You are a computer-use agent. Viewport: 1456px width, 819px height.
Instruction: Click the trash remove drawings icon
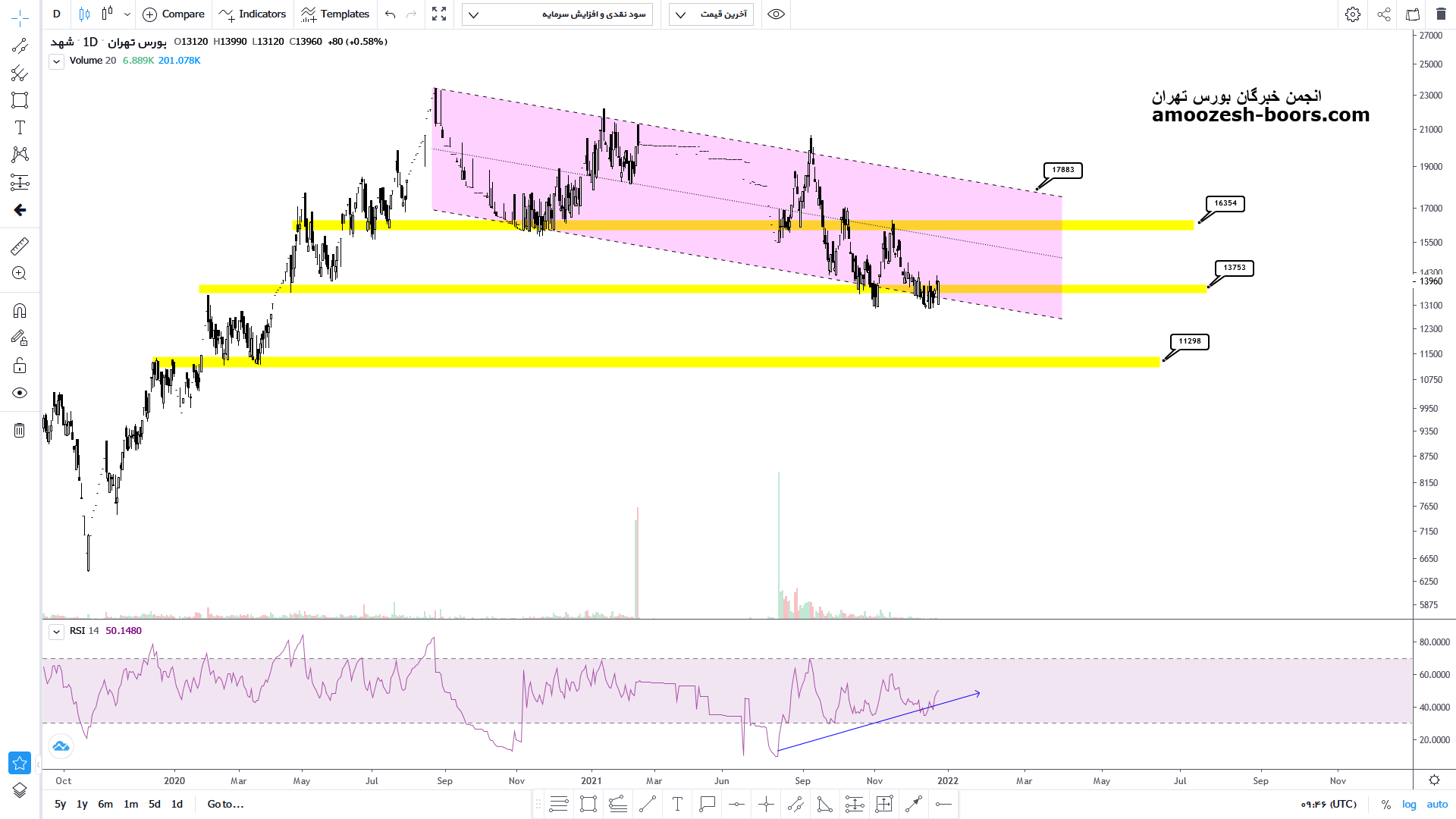(20, 431)
